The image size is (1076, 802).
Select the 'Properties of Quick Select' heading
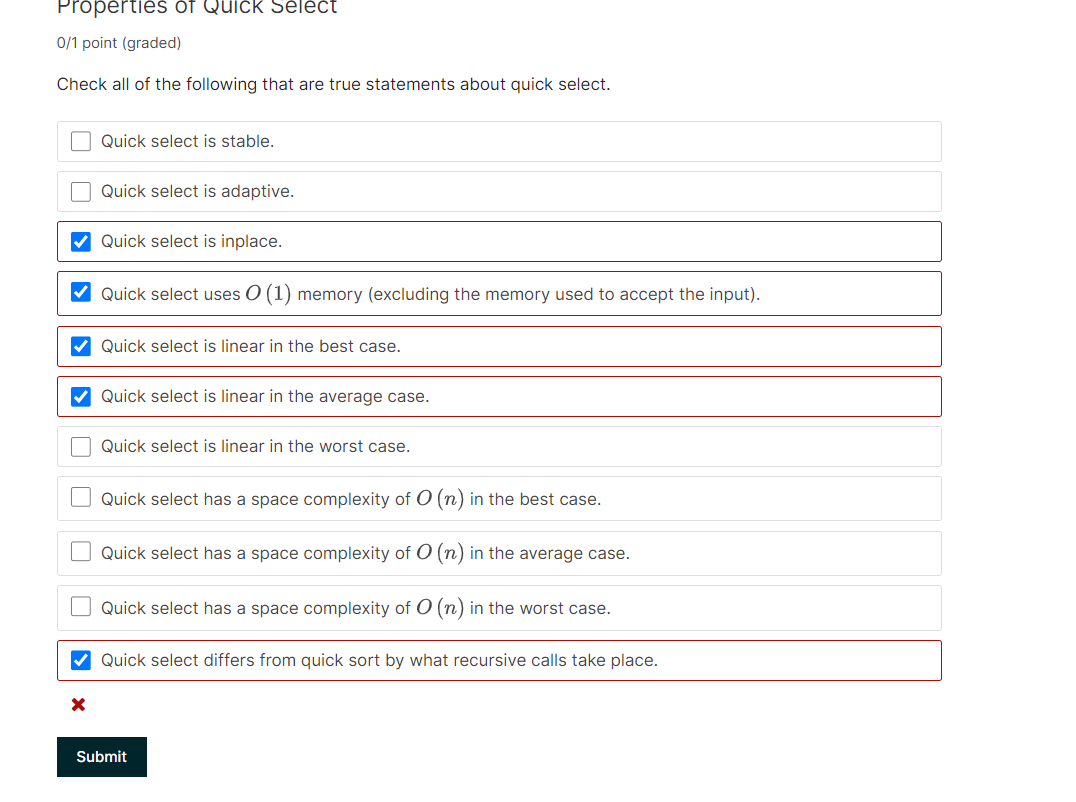click(196, 9)
